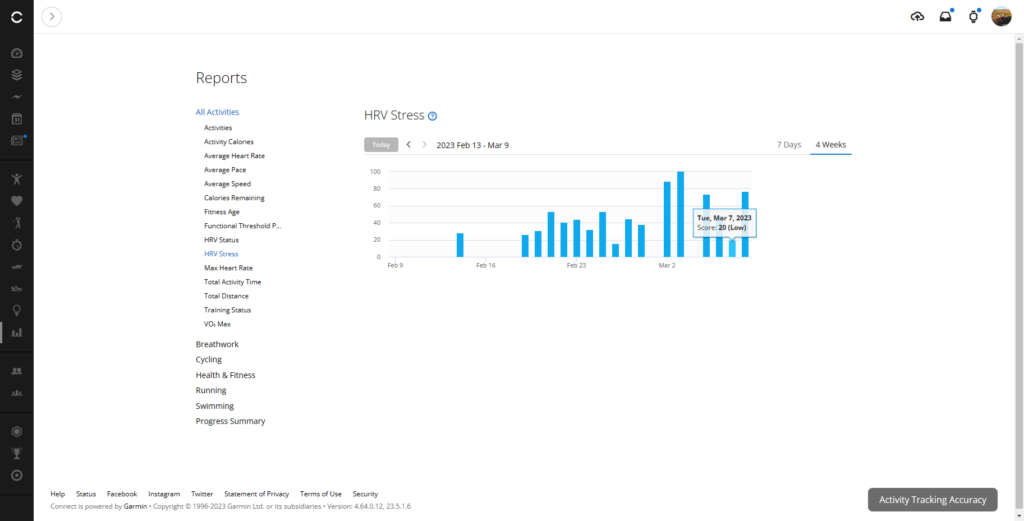Screen dimensions: 1024x521
Task: Open the watch devices icon
Action: coord(973,17)
